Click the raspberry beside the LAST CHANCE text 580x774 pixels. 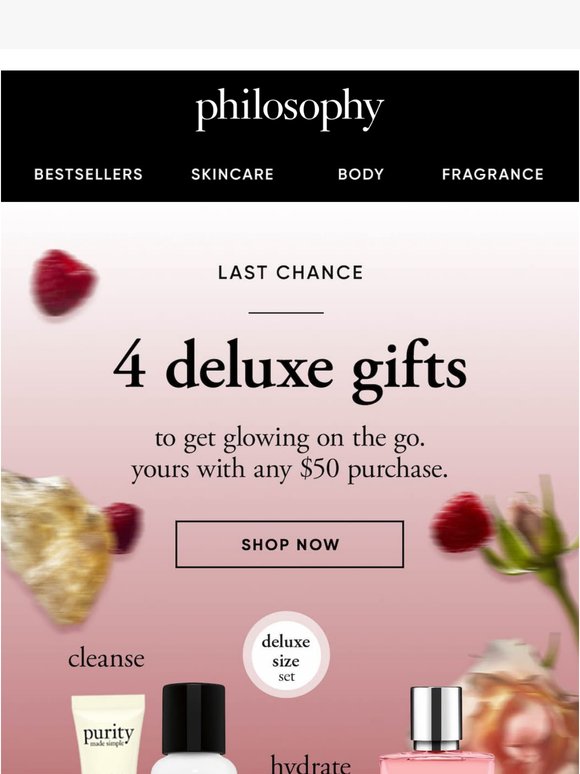(x=63, y=283)
